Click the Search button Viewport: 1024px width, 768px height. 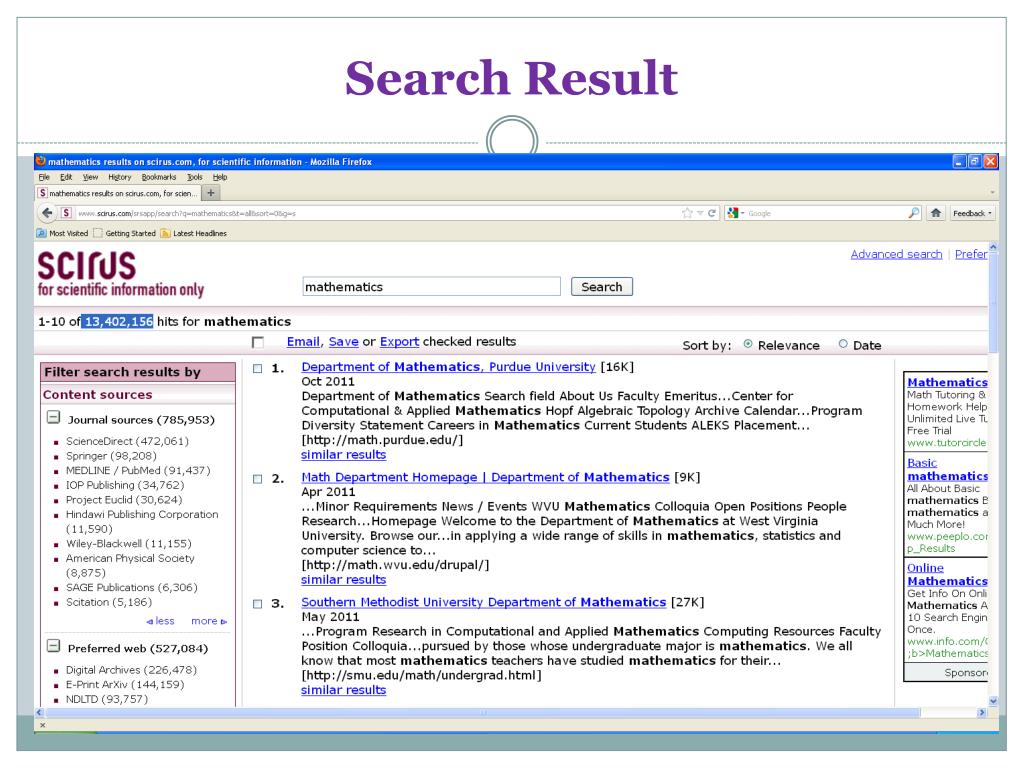click(x=601, y=287)
